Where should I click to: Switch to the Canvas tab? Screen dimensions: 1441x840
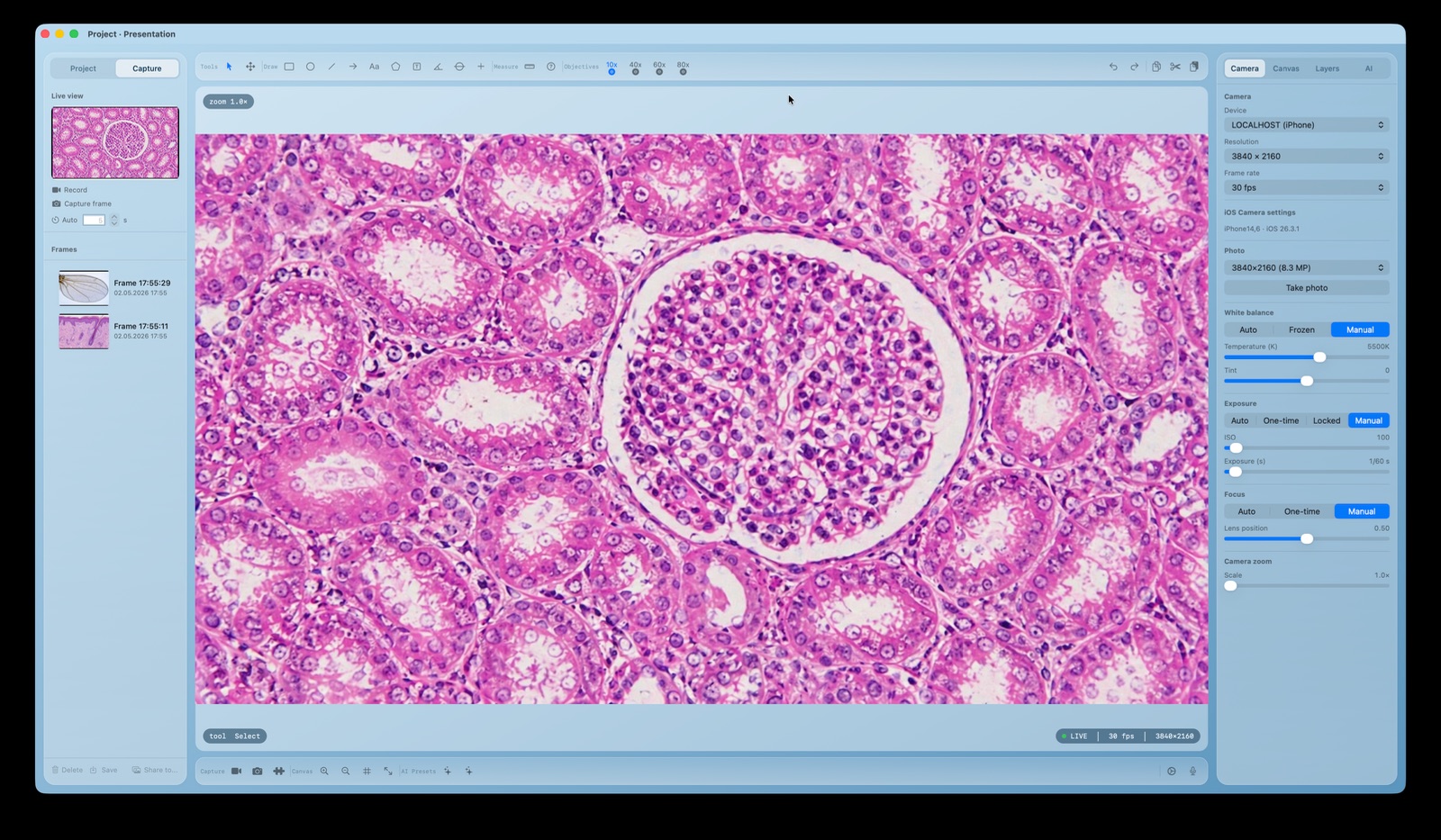(1286, 68)
